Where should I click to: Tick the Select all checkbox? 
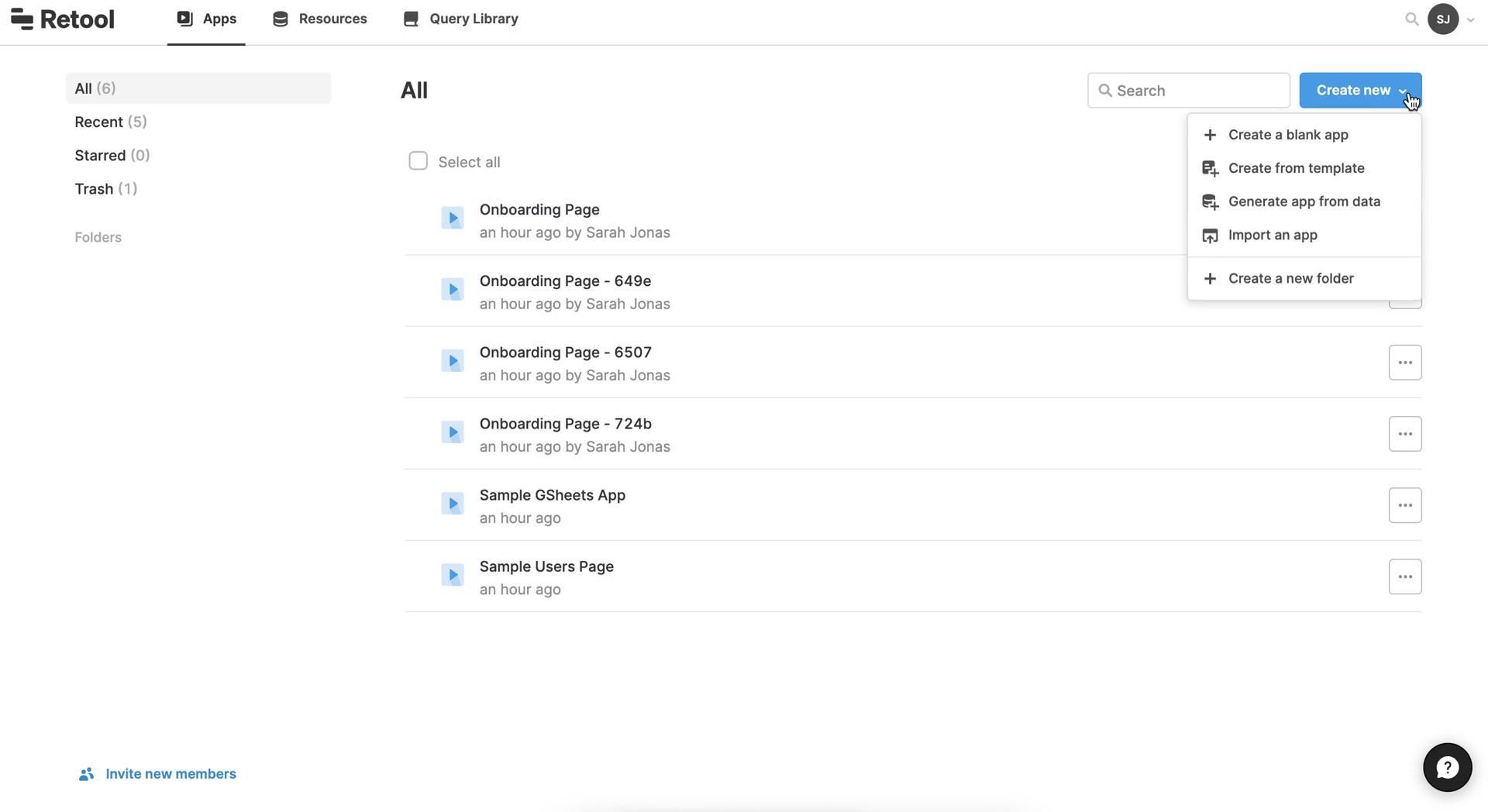(x=418, y=161)
